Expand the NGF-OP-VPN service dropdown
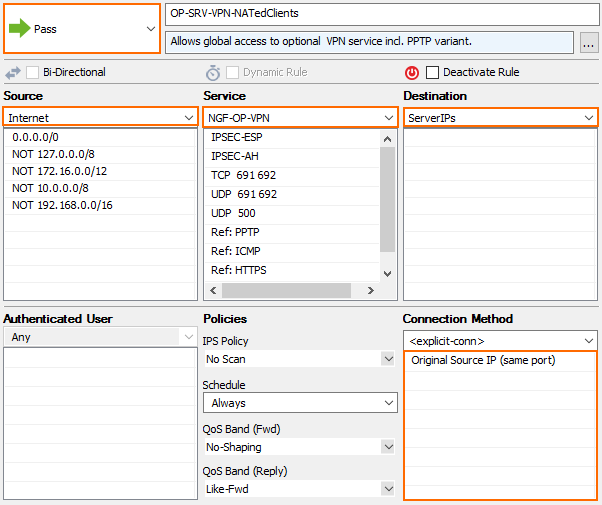 300,118
